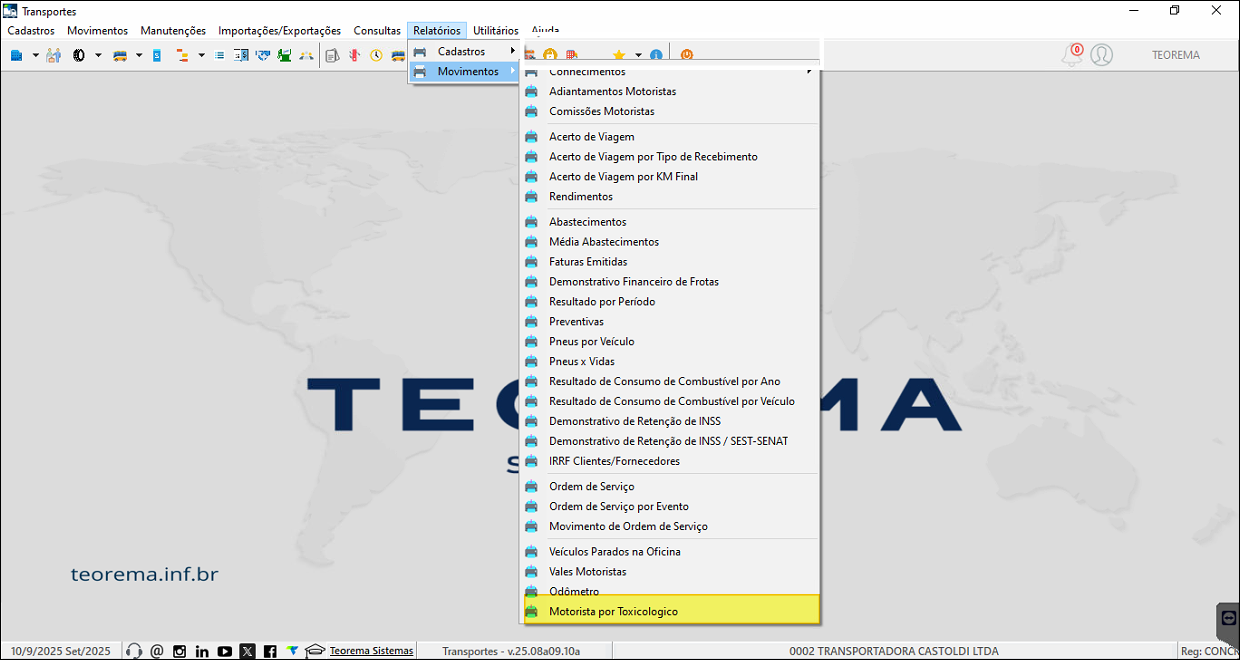
Task: Follow the Teorema Sistemas link
Action: 371,651
